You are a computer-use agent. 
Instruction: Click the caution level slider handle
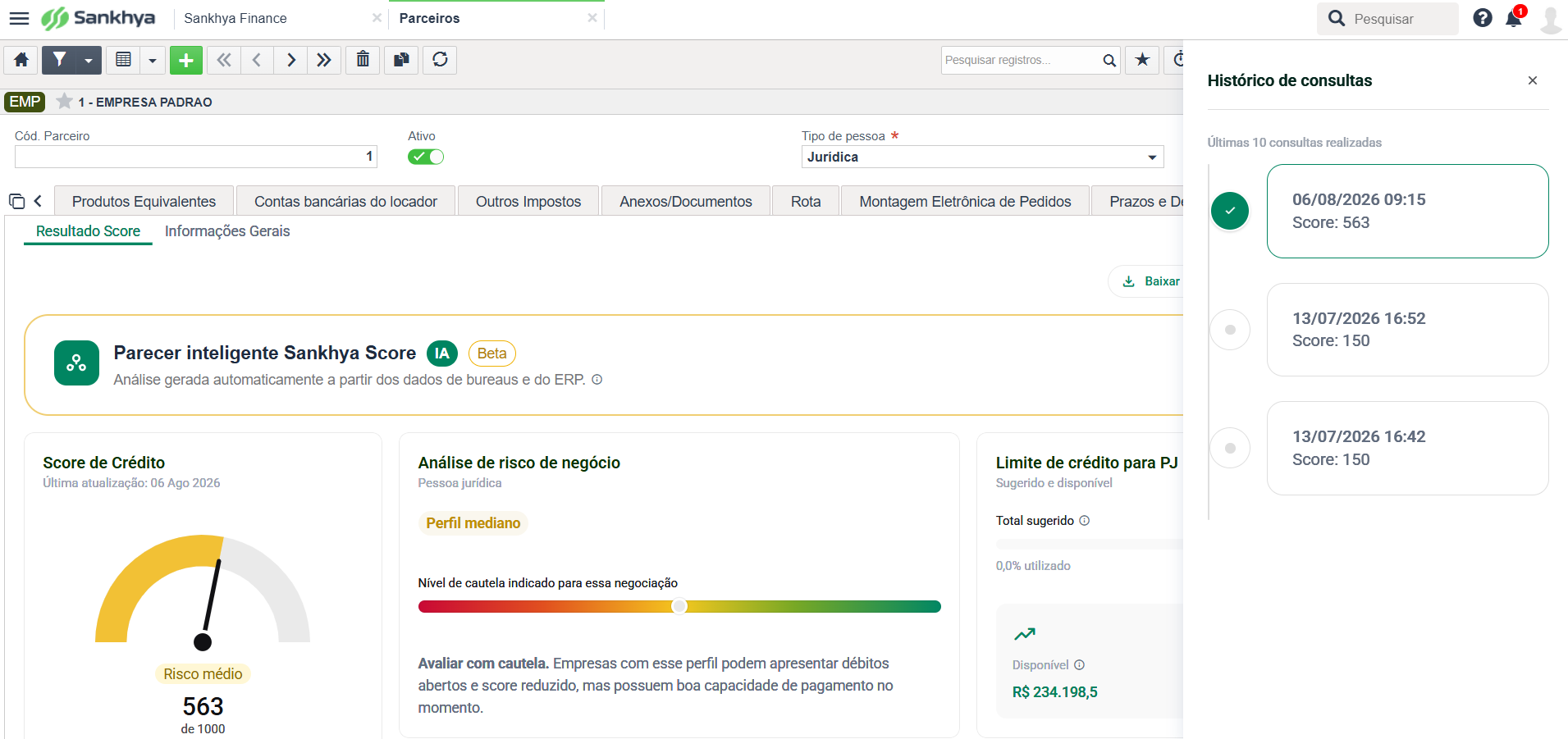pyautogui.click(x=679, y=606)
